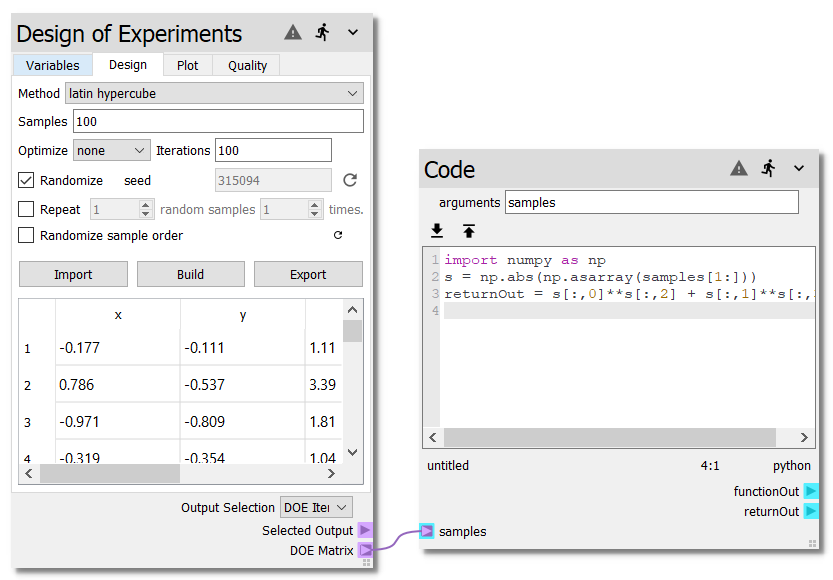
Task: Regenerate the random seed
Action: click(349, 181)
